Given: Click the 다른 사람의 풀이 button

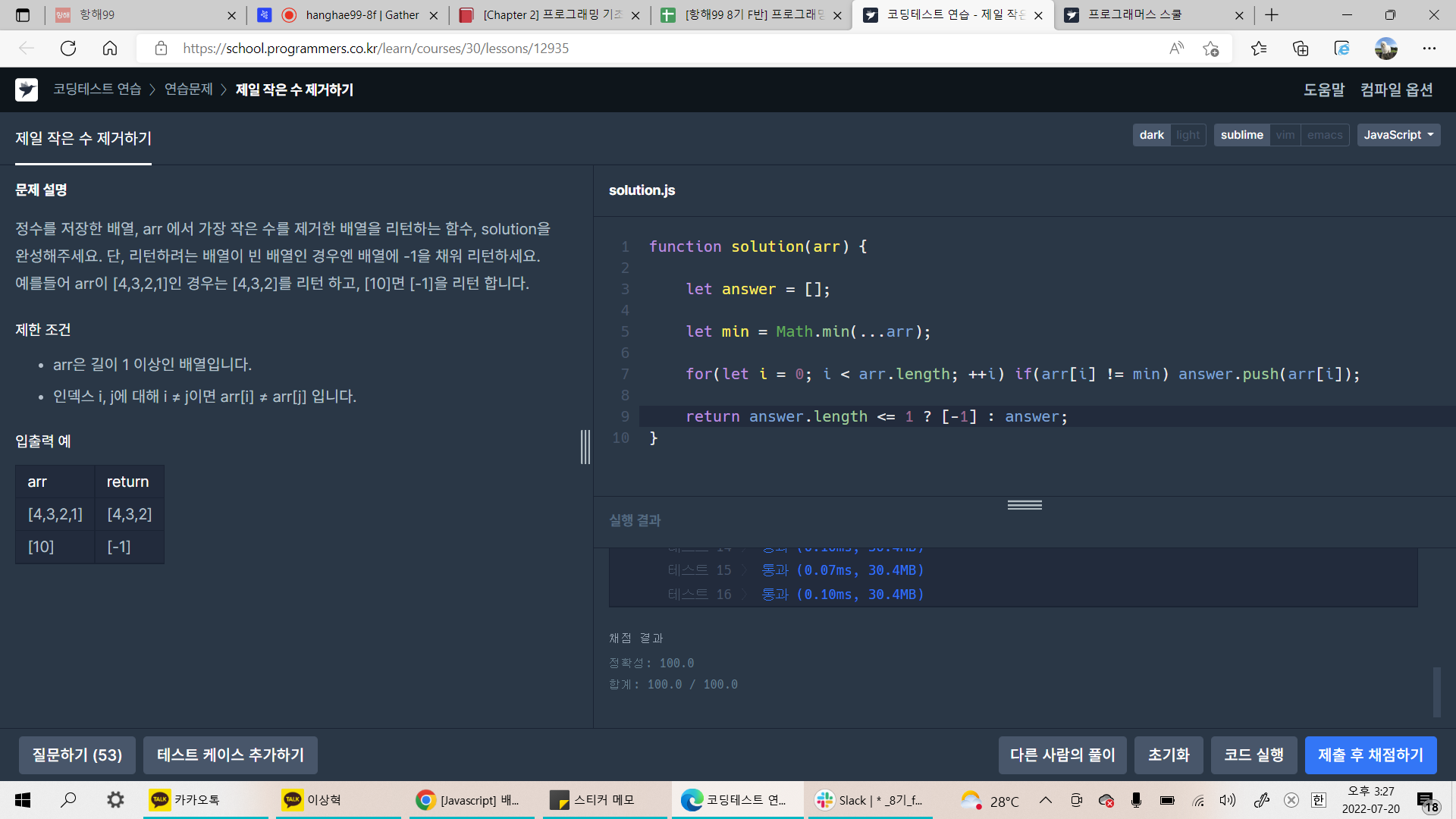Looking at the screenshot, I should (x=1062, y=755).
